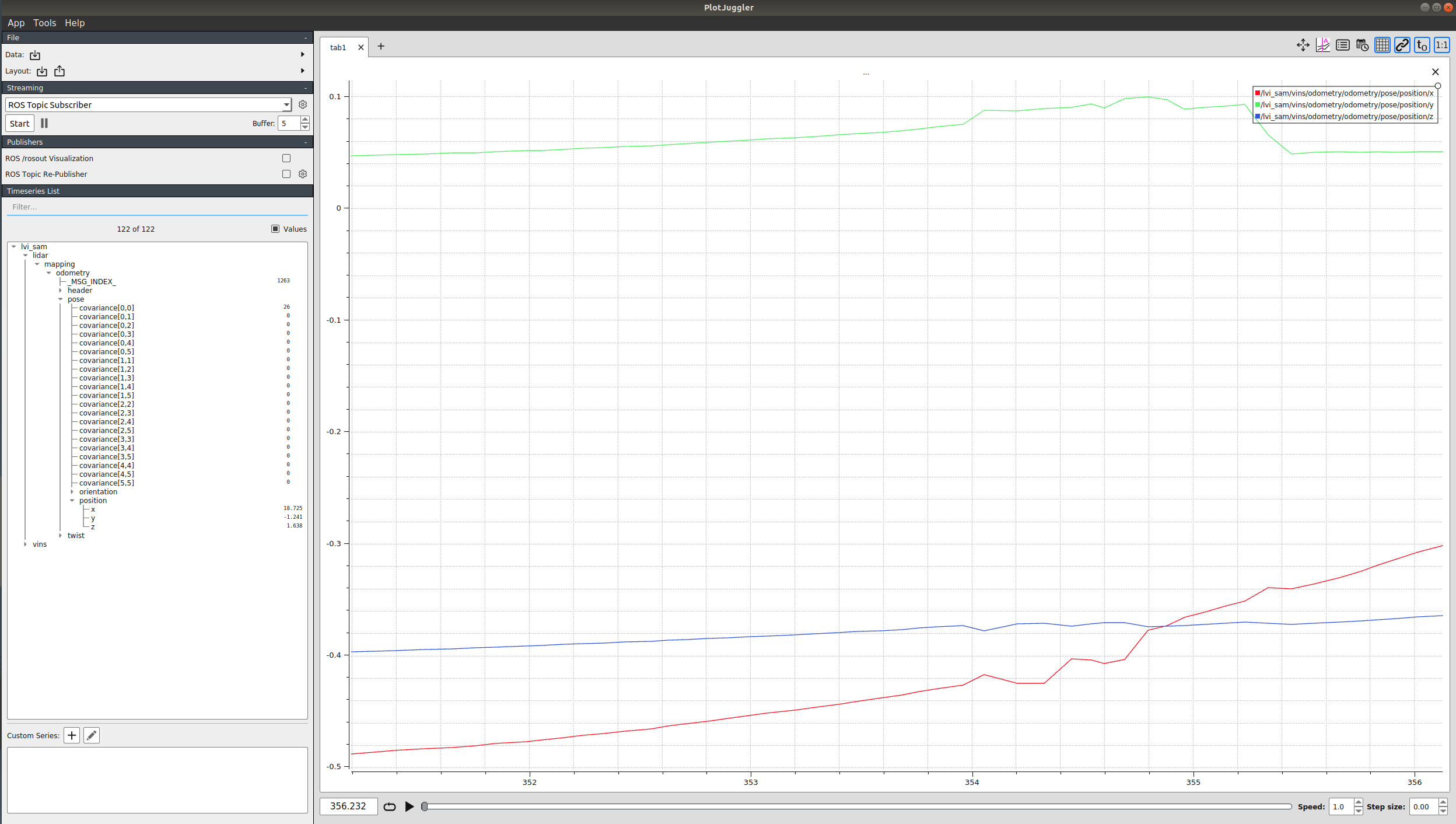Open the streaming source dropdown
This screenshot has height=824, width=1456.
tap(285, 104)
